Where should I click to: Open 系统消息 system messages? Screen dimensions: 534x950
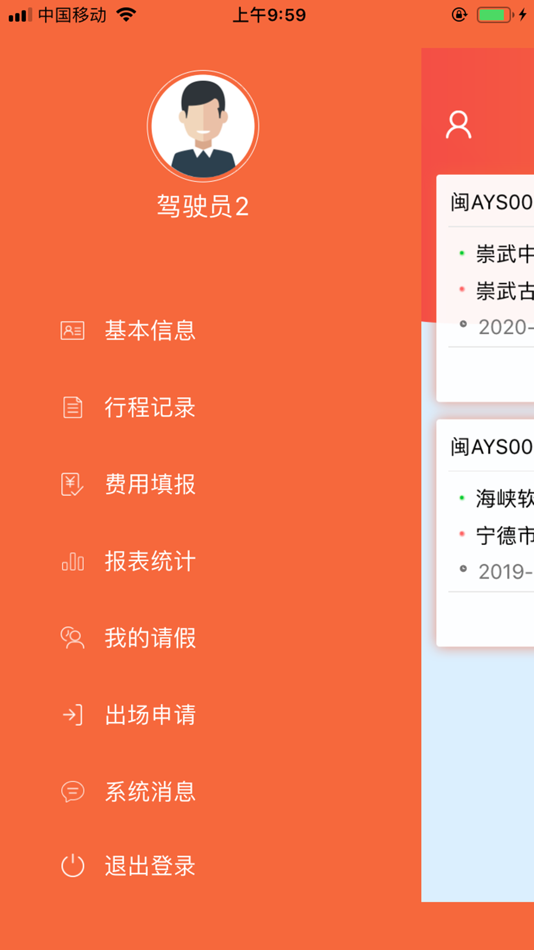(150, 792)
